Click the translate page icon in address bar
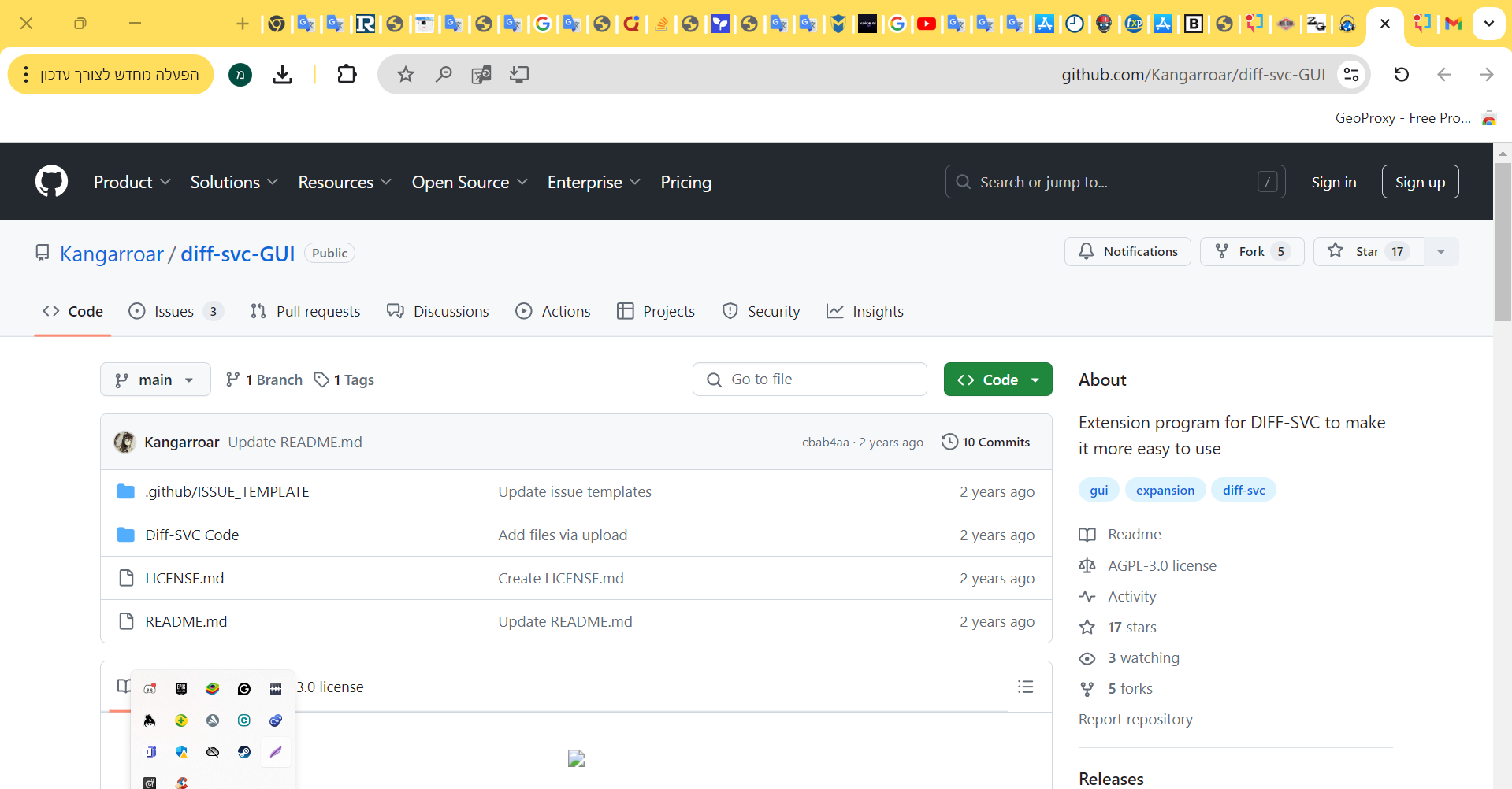1512x789 pixels. click(481, 74)
